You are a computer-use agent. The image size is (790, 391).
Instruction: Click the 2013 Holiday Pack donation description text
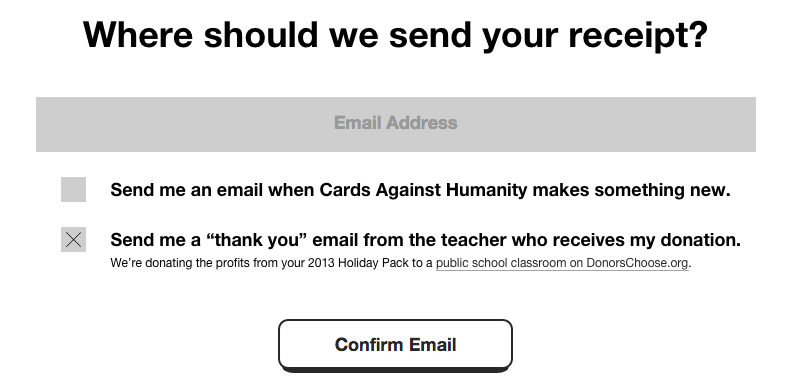tap(401, 263)
